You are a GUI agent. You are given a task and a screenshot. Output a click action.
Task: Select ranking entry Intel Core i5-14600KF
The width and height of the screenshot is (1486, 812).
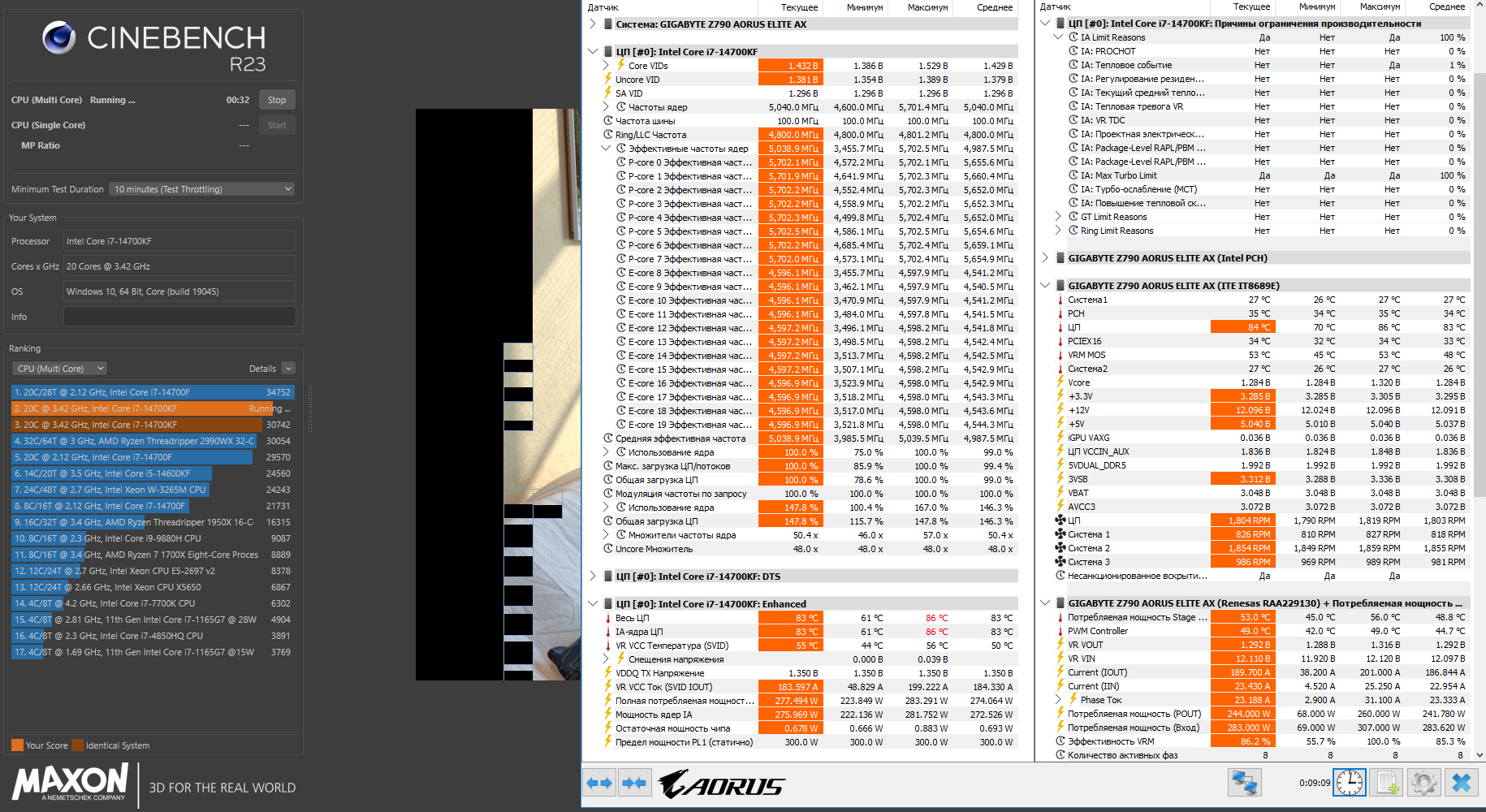(x=153, y=473)
